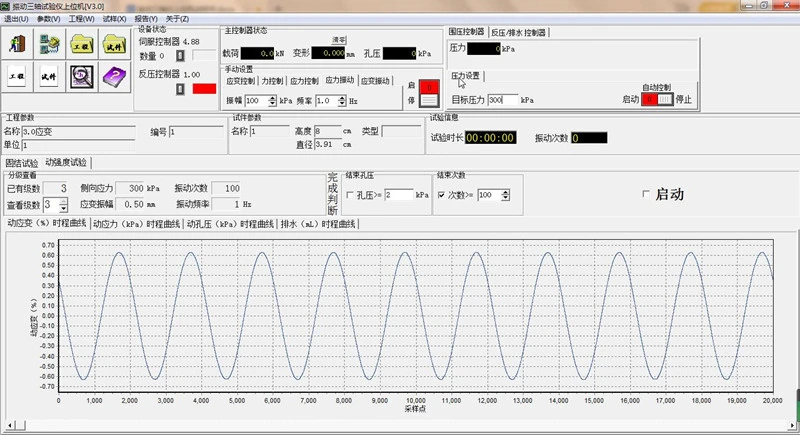Select the 围压控制器 tab
Viewport: 800px width, 435px height.
pyautogui.click(x=466, y=32)
